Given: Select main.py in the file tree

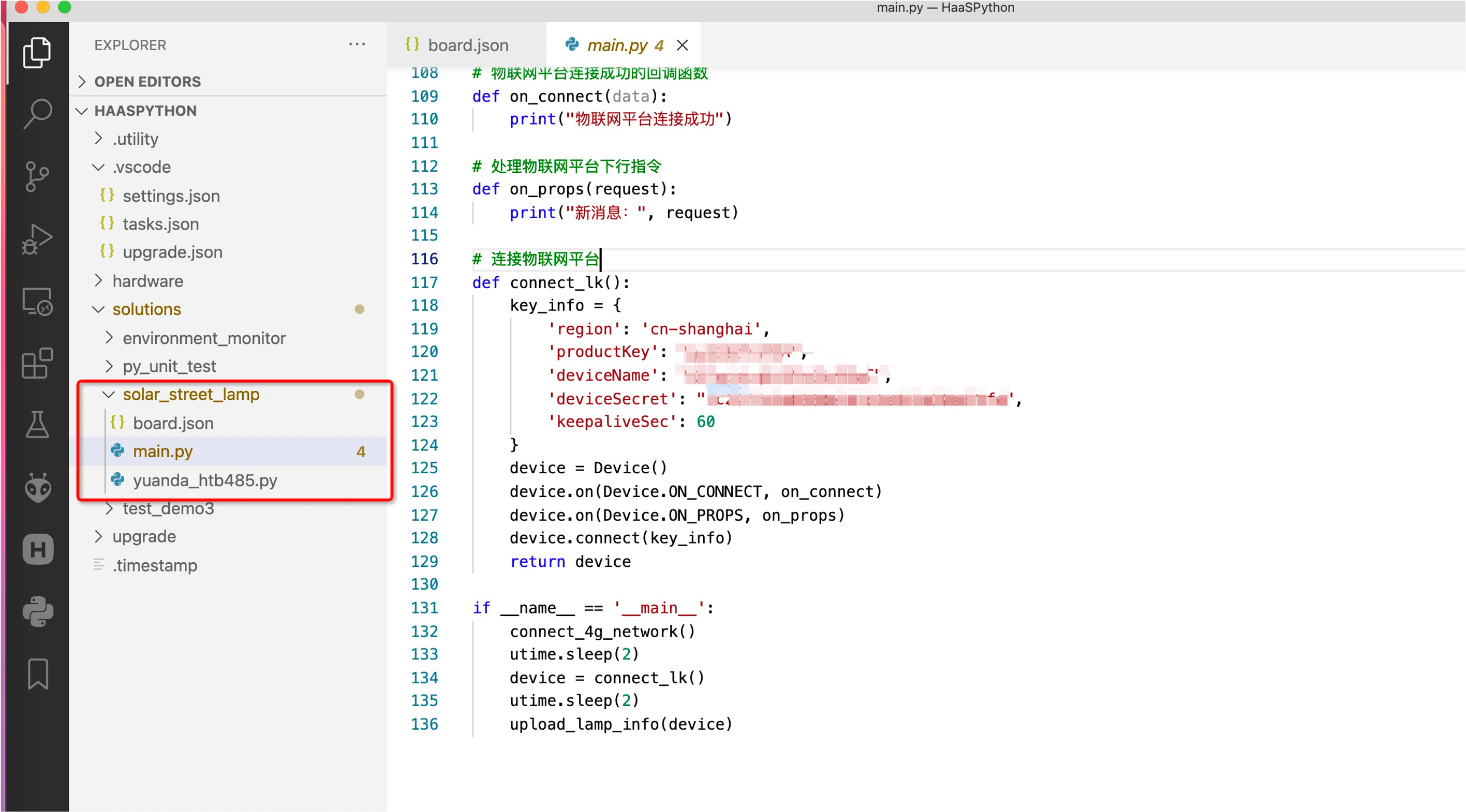Looking at the screenshot, I should tap(228, 452).
